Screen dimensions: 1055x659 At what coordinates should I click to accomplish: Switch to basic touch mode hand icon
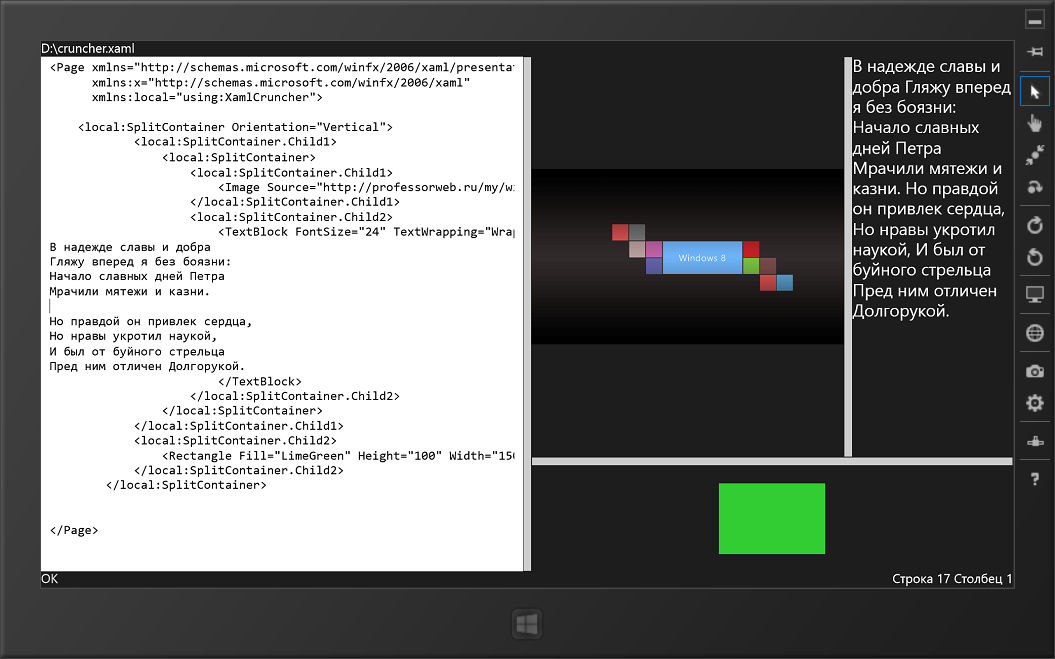pyautogui.click(x=1034, y=123)
